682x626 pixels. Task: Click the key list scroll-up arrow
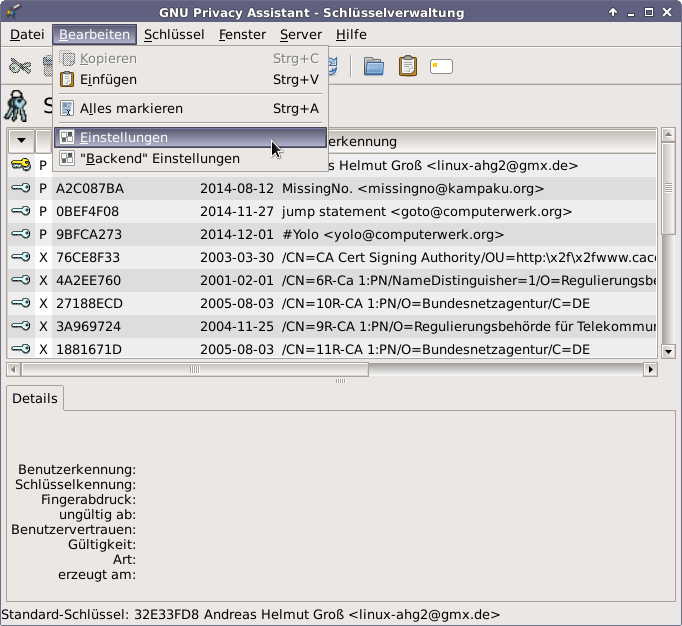click(x=668, y=135)
